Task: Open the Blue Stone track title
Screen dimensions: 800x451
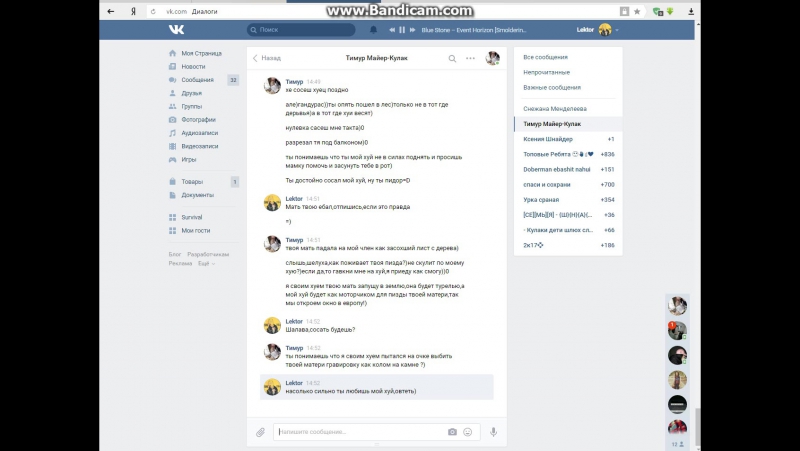Action: tap(474, 30)
